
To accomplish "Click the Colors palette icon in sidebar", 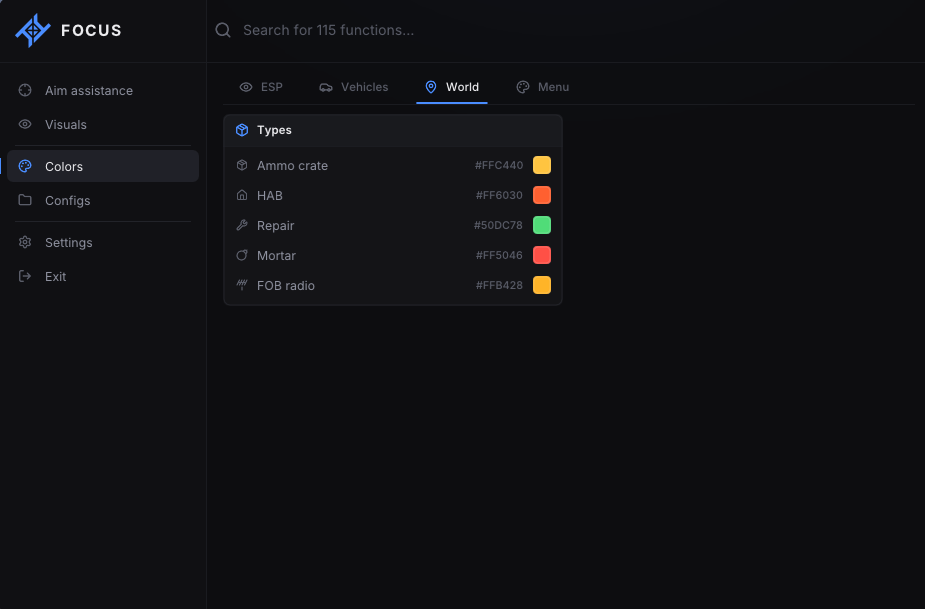I will [x=25, y=166].
